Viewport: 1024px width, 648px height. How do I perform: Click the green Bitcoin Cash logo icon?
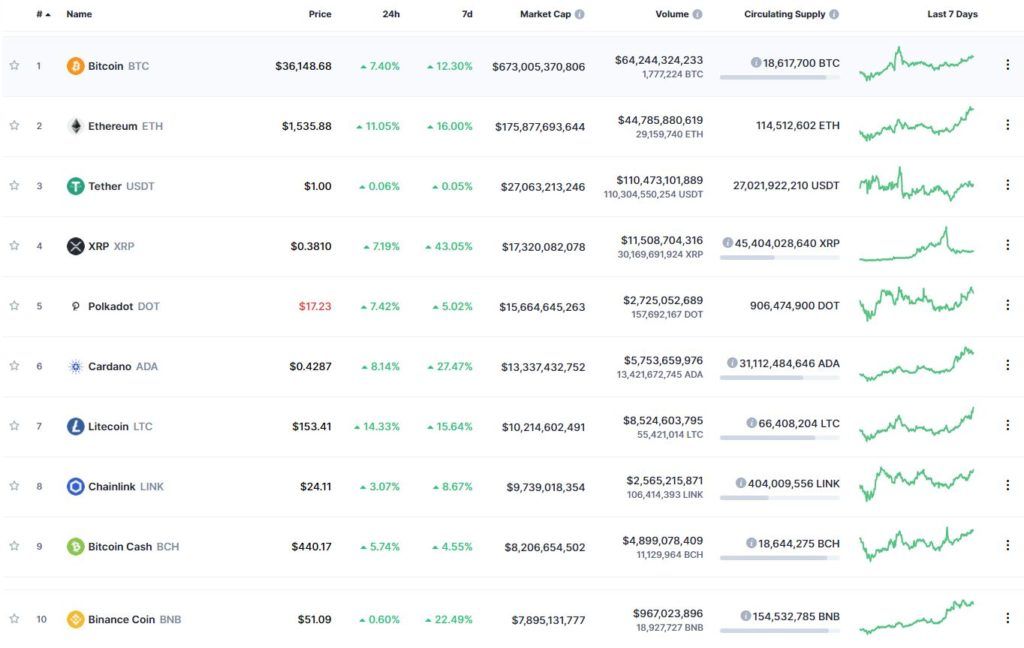pyautogui.click(x=76, y=547)
